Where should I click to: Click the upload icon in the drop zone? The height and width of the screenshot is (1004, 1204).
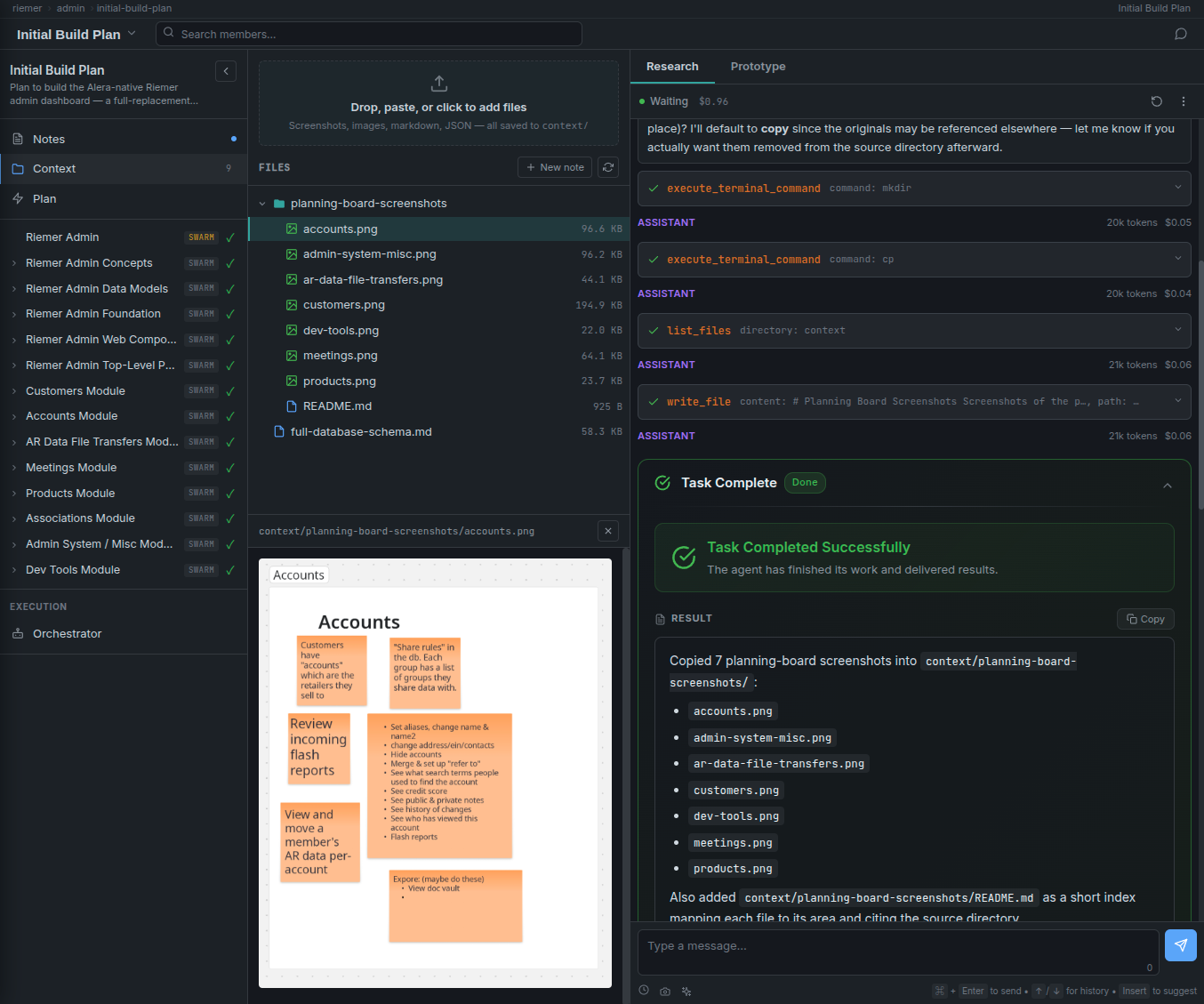(x=438, y=84)
